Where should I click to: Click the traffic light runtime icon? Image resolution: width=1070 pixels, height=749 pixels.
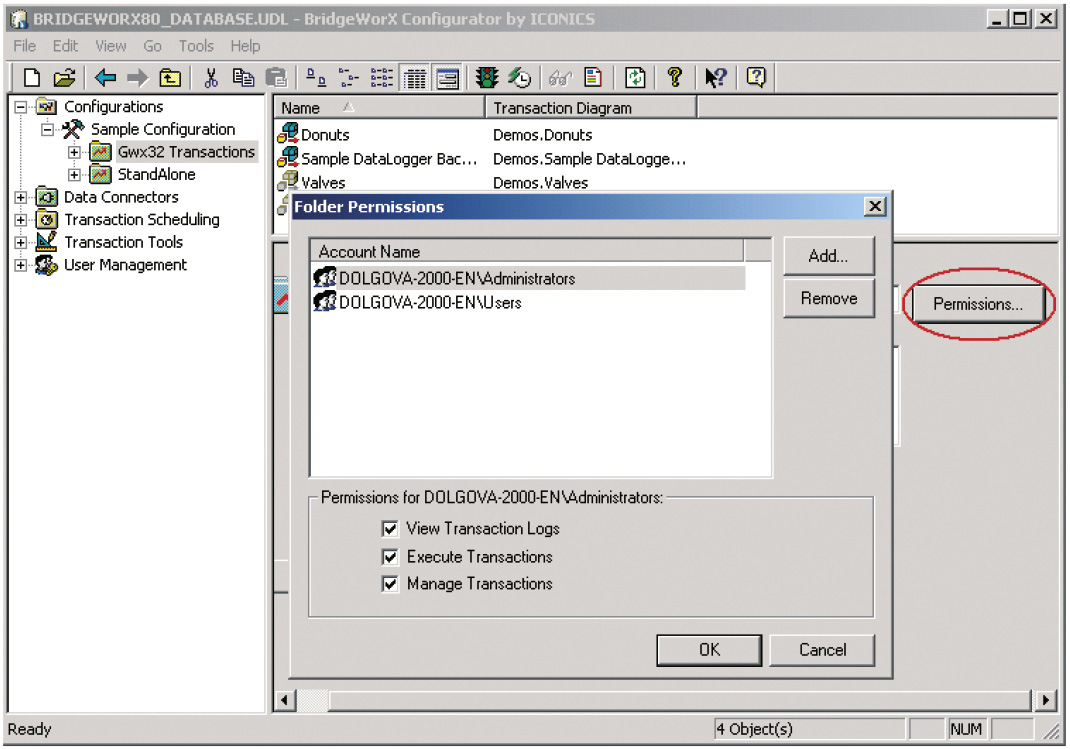tap(487, 78)
